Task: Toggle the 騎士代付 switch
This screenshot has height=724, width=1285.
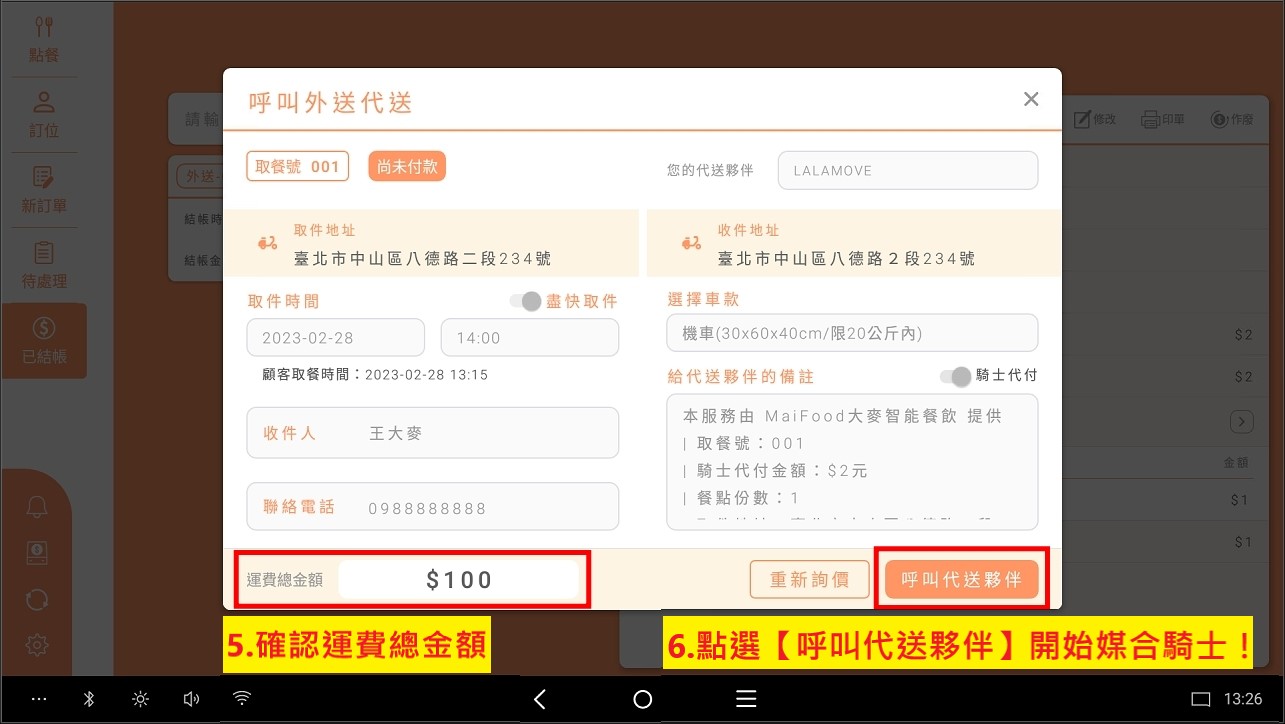Action: click(955, 376)
